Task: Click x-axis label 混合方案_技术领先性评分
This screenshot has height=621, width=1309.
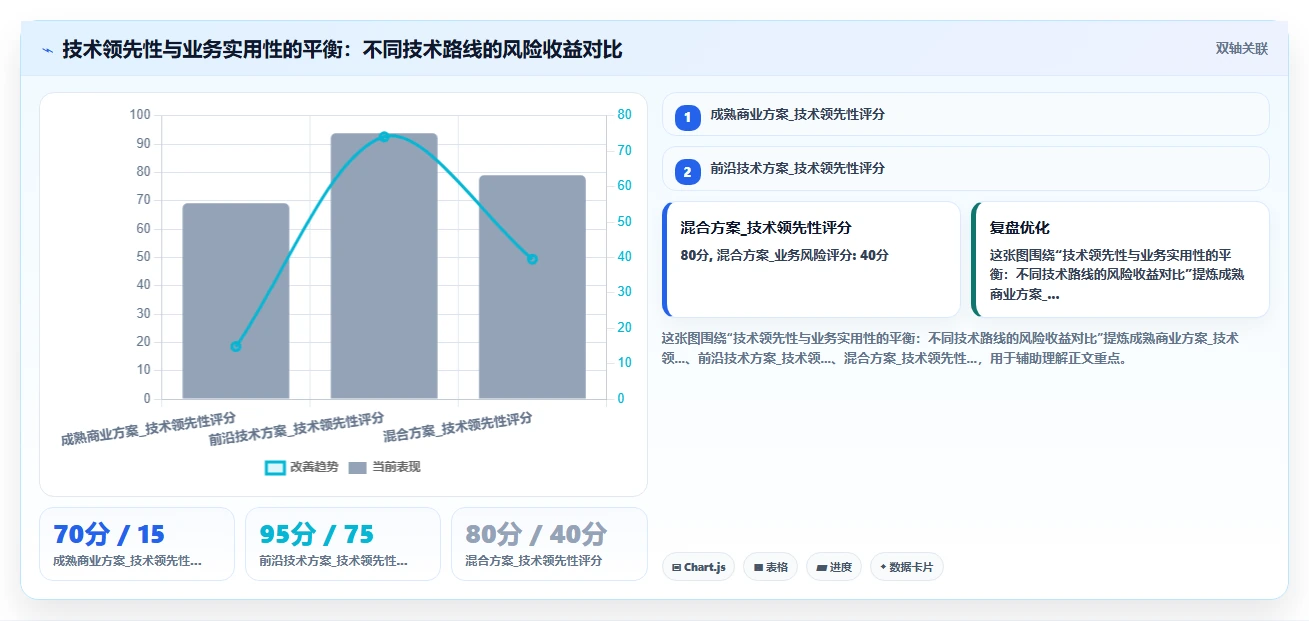Action: 458,427
